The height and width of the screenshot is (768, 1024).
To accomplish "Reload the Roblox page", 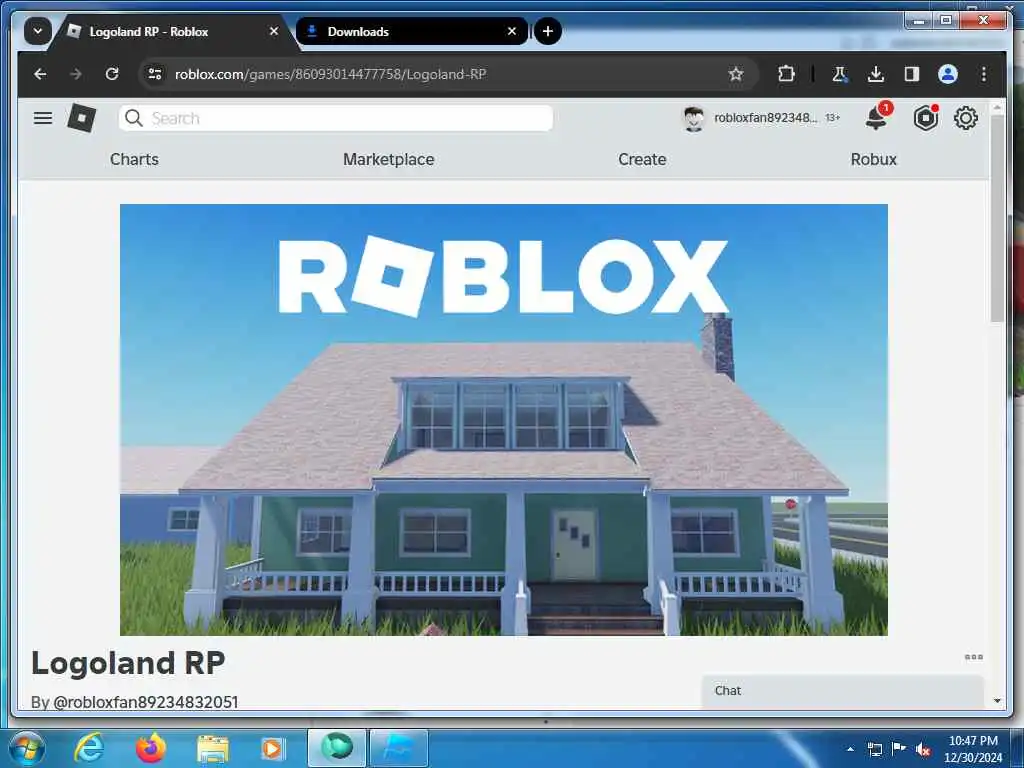I will (x=112, y=74).
